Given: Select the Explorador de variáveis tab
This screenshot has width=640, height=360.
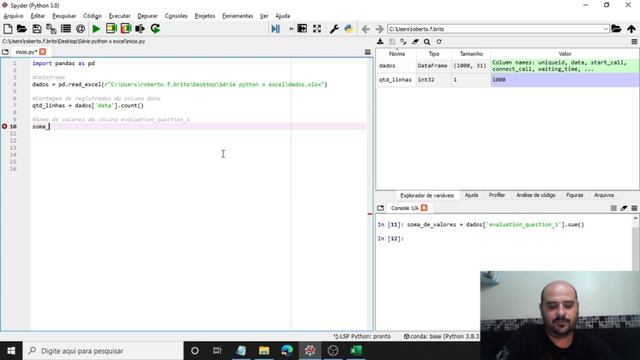Looking at the screenshot, I should (427, 196).
